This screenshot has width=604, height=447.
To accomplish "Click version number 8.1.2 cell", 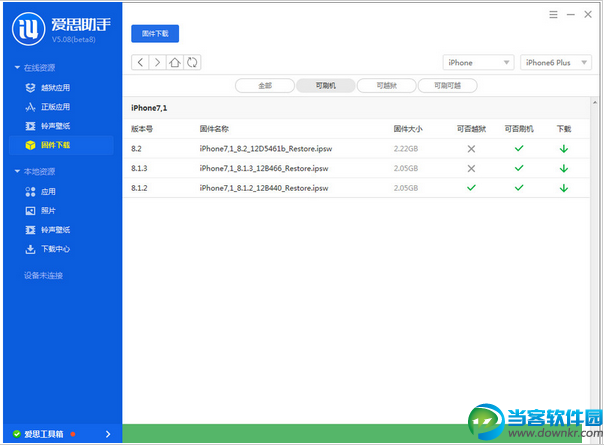I will pos(139,188).
